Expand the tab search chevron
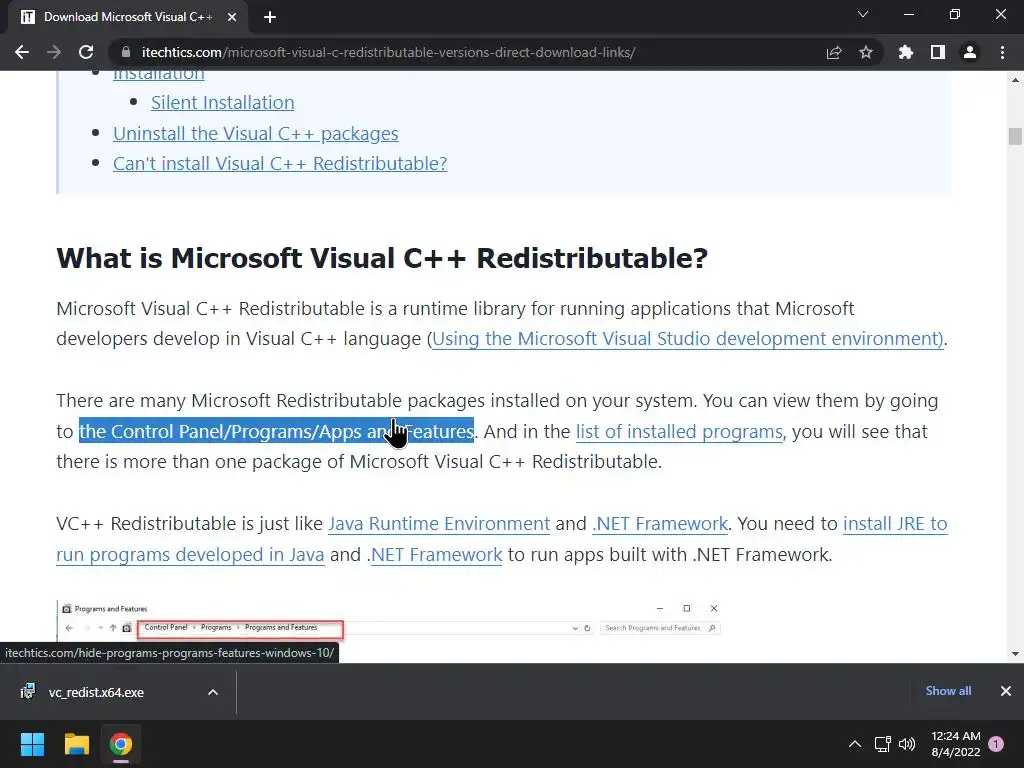 coord(863,14)
